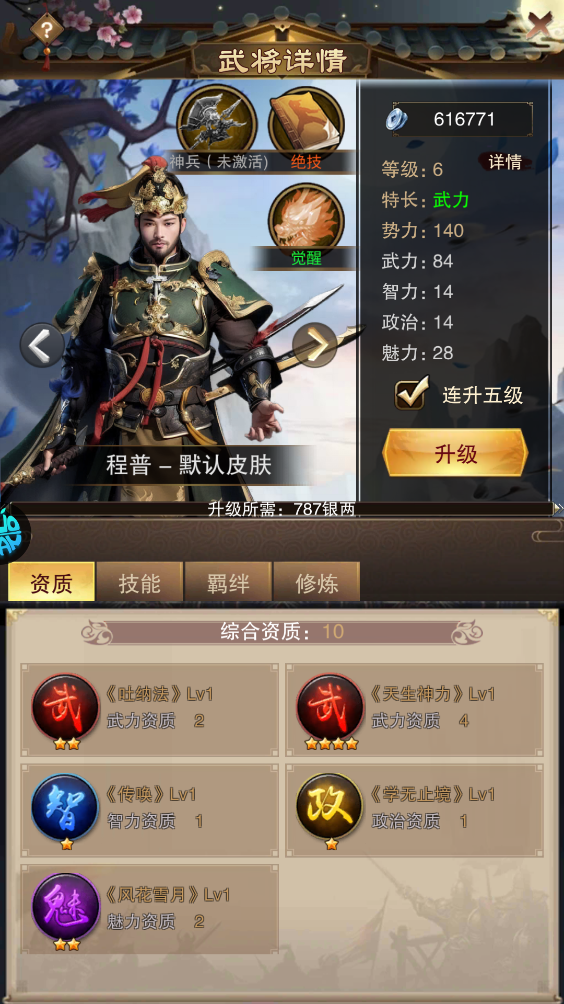Image resolution: width=564 pixels, height=1004 pixels.
Task: Select the 天生神力 four-star 武 icon
Action: click(330, 707)
